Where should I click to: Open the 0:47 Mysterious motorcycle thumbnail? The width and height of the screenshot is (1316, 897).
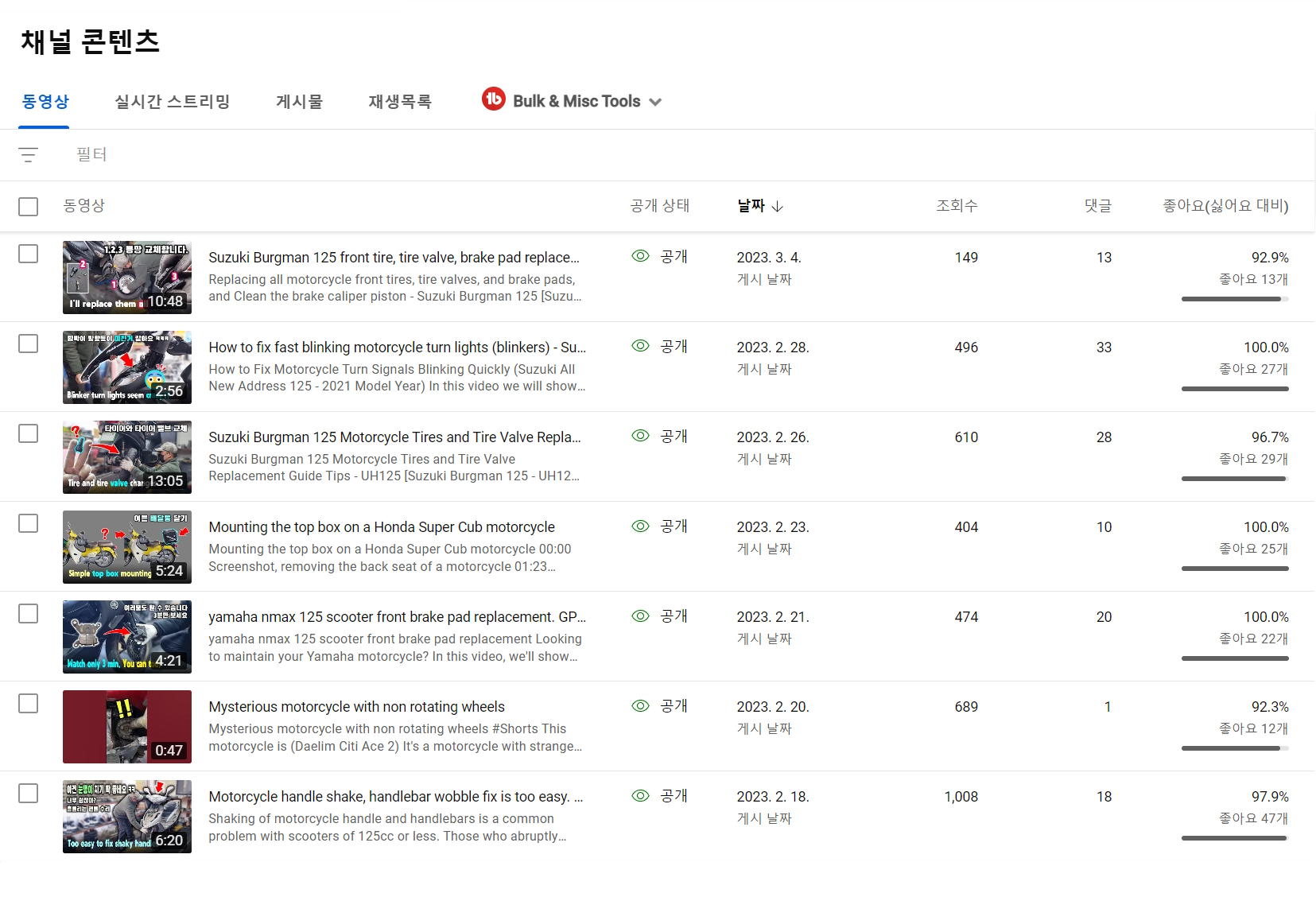(x=127, y=727)
